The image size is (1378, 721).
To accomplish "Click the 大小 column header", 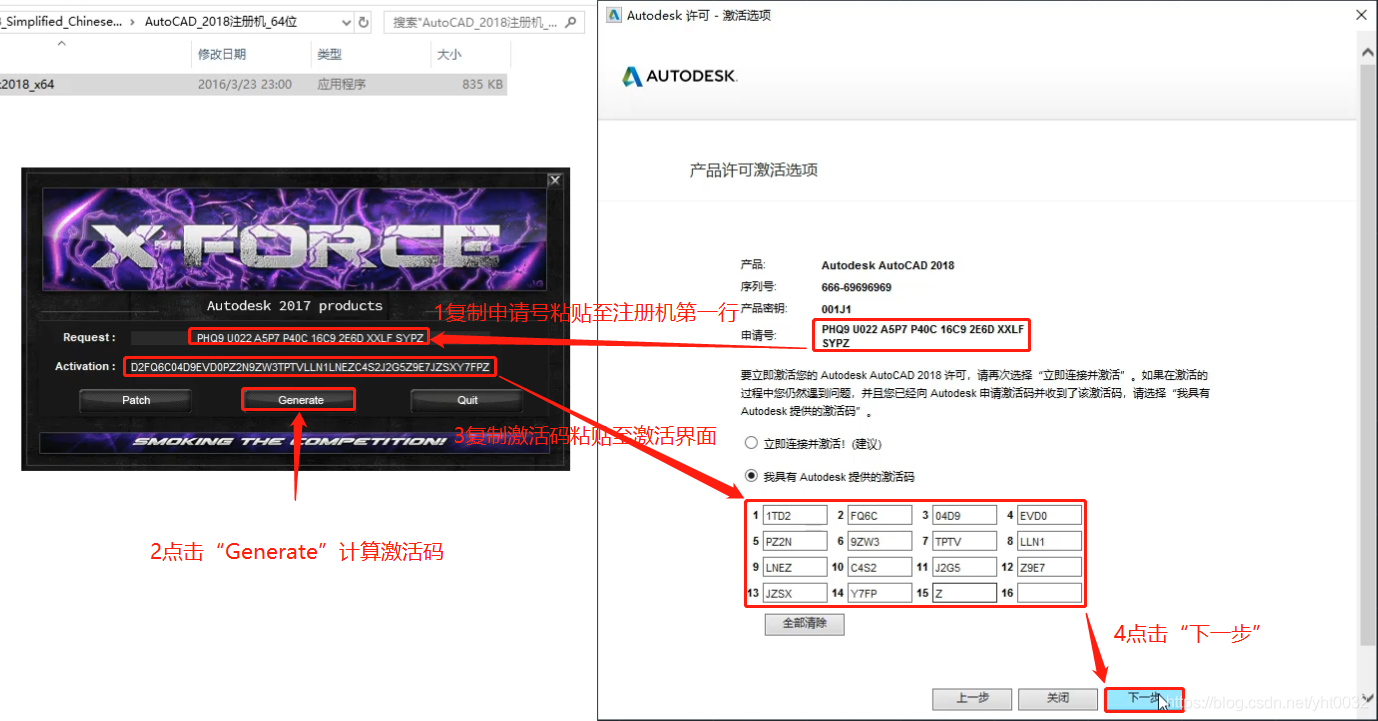I will pos(449,55).
